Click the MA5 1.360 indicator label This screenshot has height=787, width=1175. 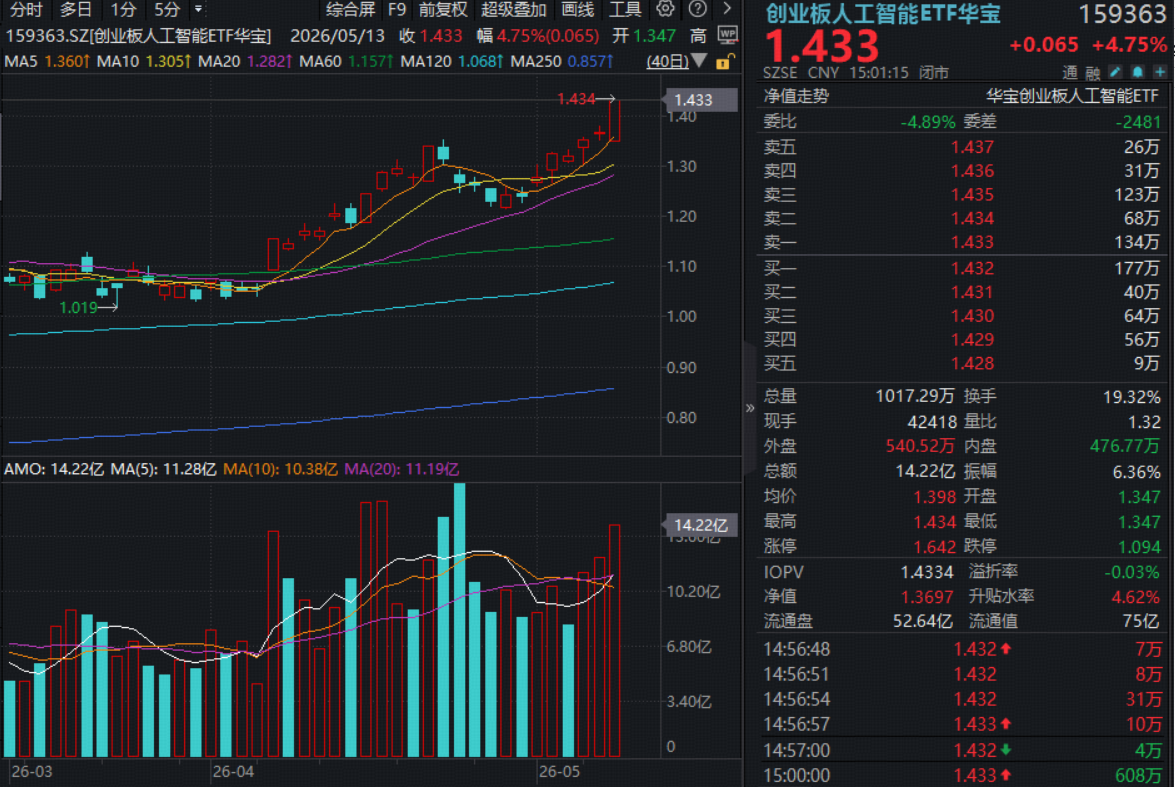pos(48,61)
